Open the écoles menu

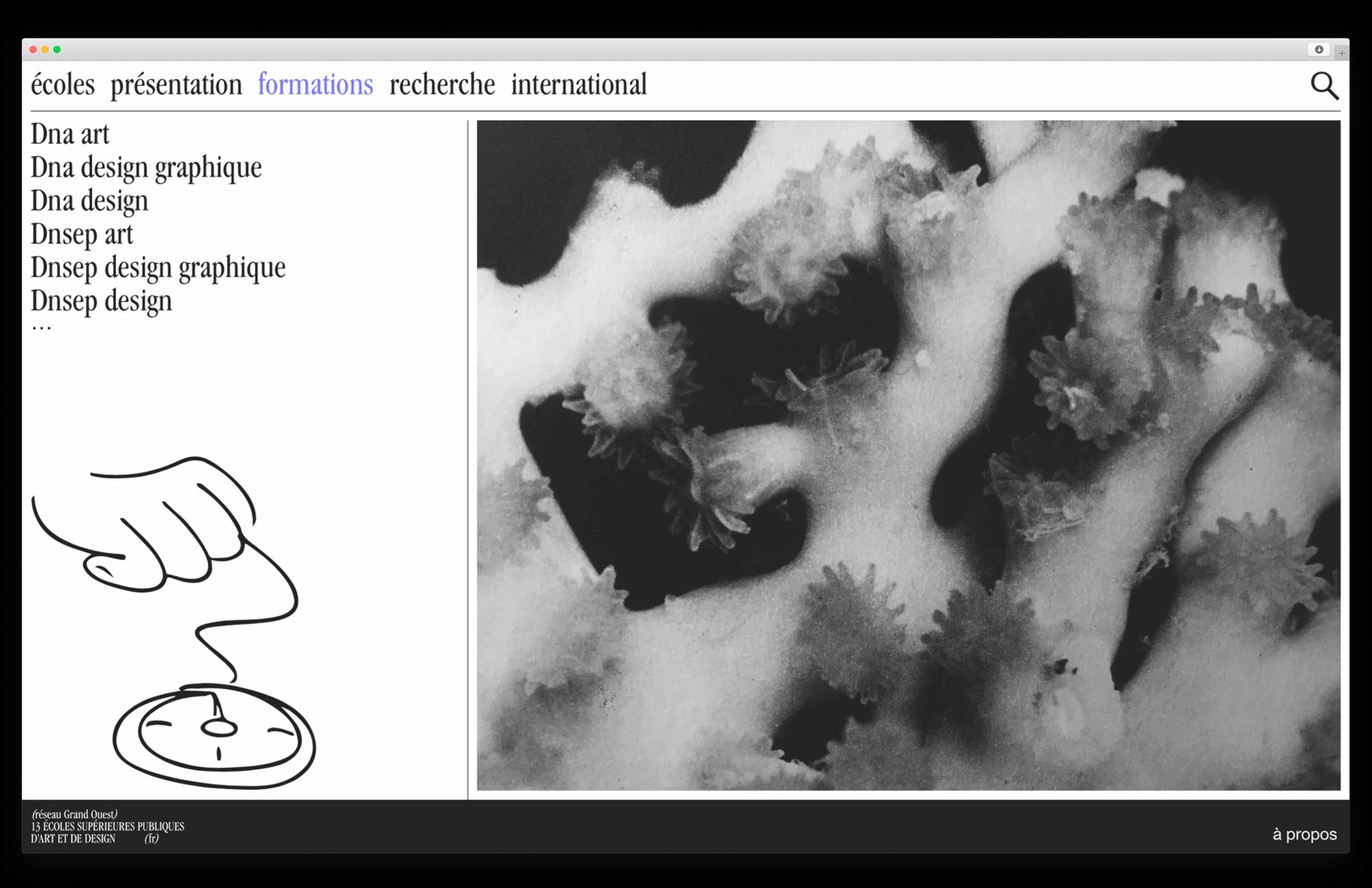(62, 85)
